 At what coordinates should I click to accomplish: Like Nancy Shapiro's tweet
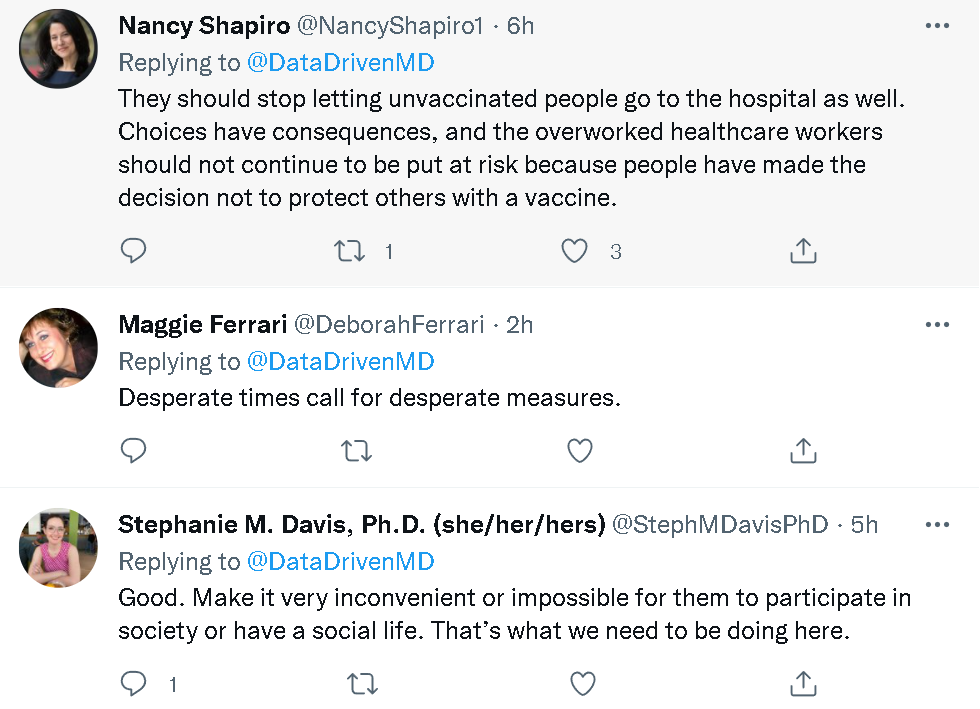point(574,251)
